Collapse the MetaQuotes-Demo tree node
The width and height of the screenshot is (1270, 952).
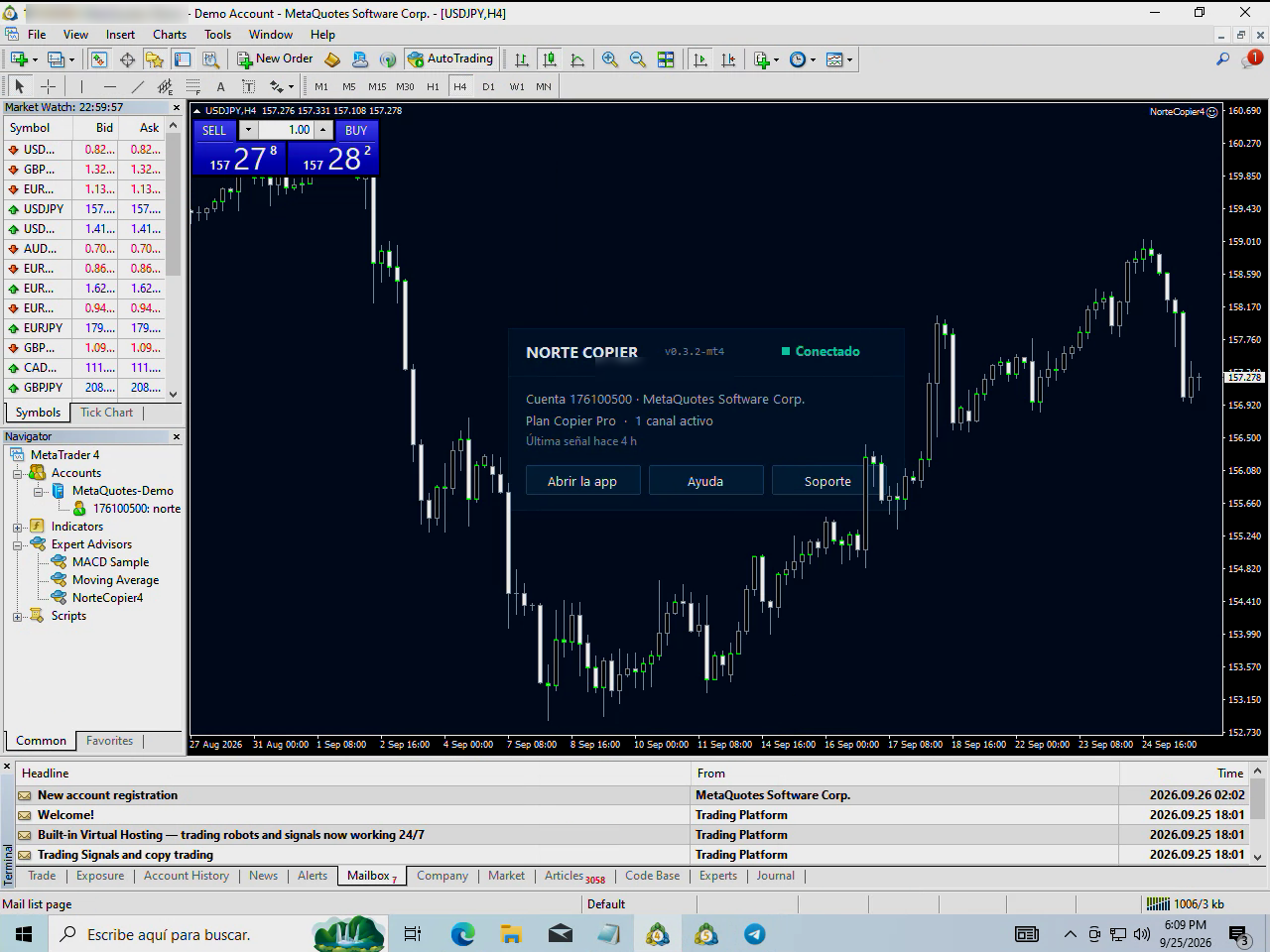pos(38,491)
